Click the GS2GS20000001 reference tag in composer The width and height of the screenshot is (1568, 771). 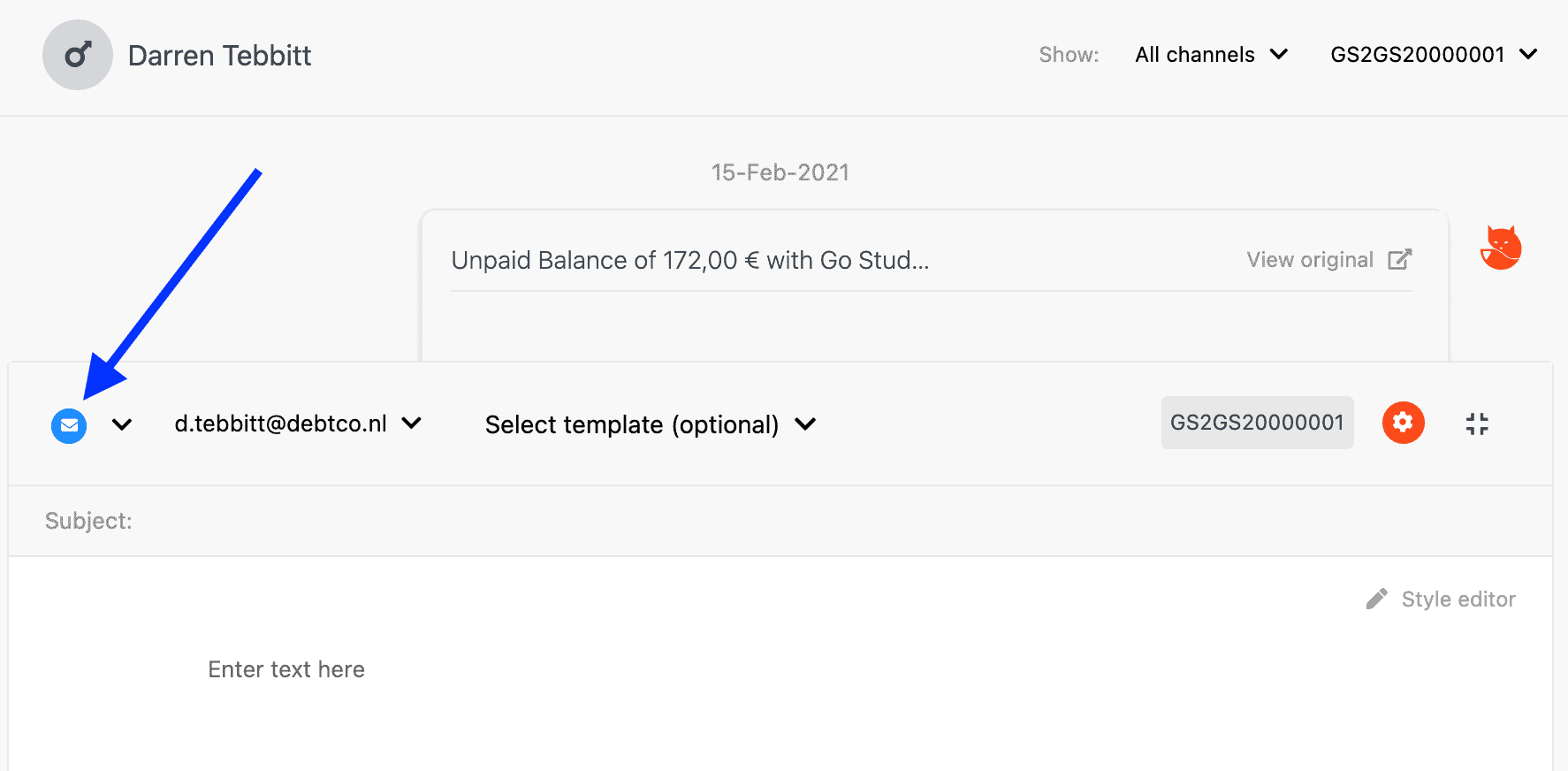point(1257,423)
